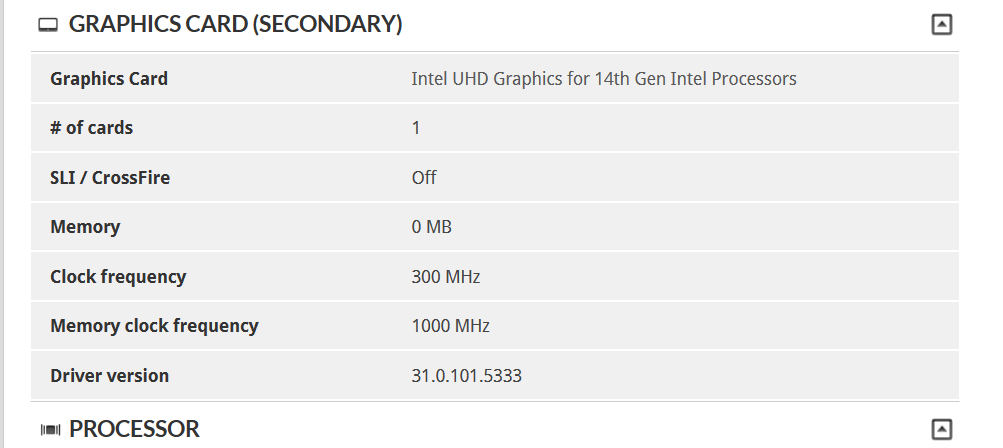The height and width of the screenshot is (448, 1003).
Task: Collapse the Processor section with its arrow
Action: click(x=941, y=430)
